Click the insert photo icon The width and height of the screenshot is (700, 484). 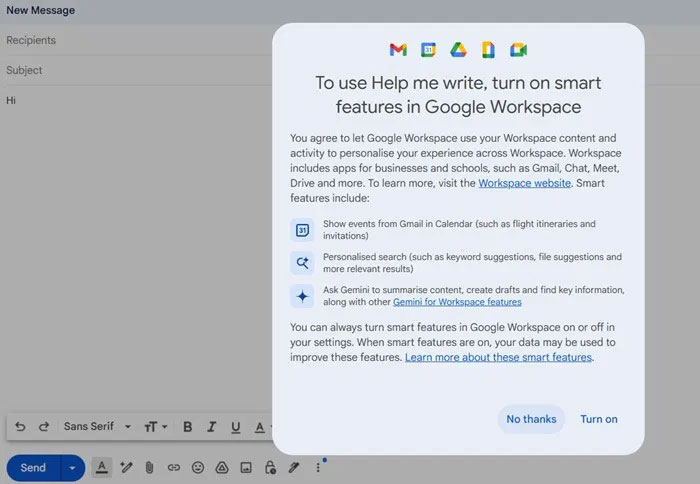[246, 467]
